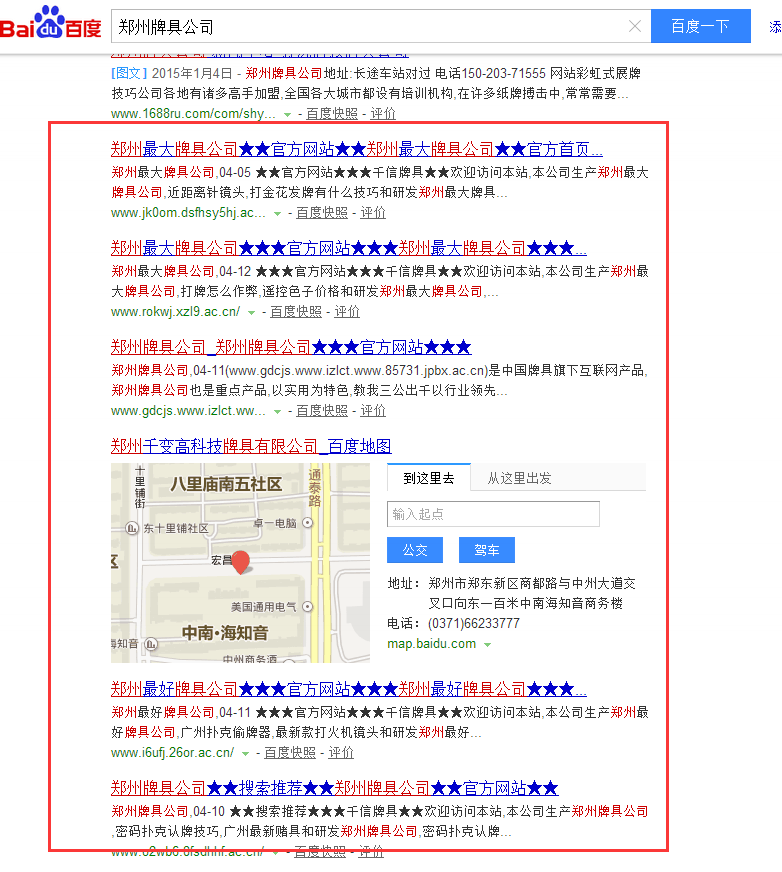Click the phone number (0371)66233777
Screen dimensions: 782x872
pos(474,623)
